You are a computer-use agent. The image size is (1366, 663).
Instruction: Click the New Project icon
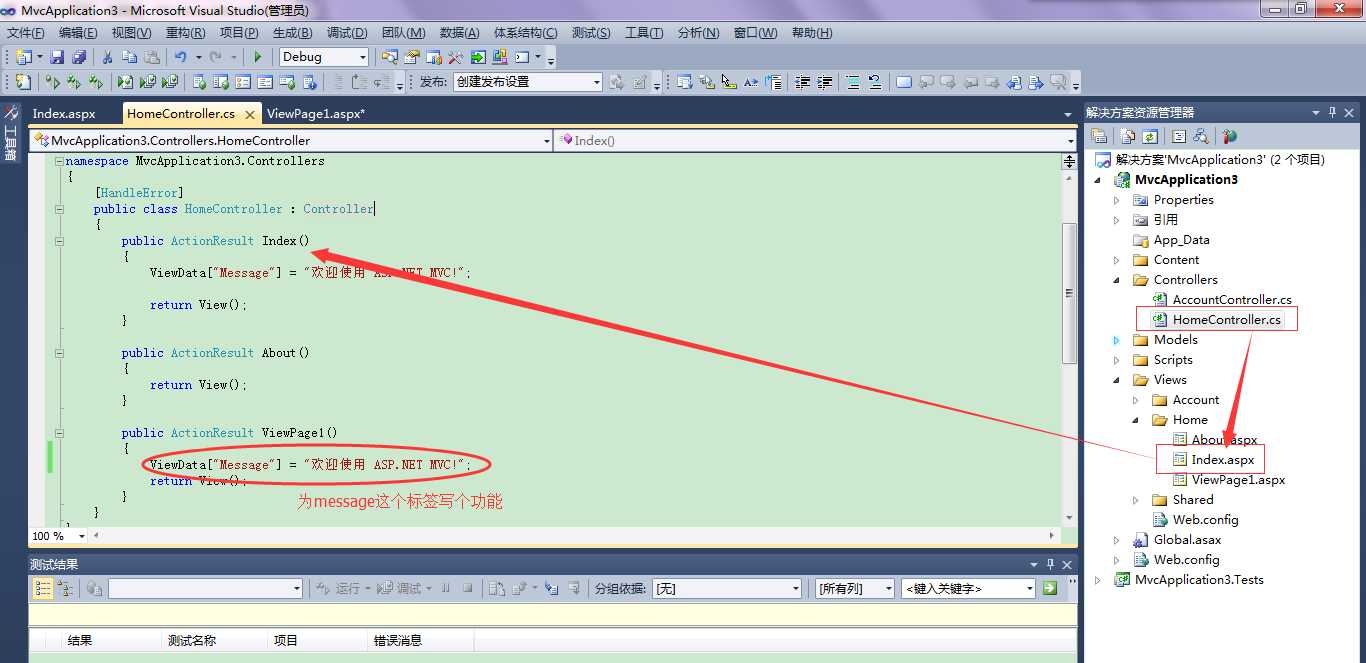tap(23, 57)
